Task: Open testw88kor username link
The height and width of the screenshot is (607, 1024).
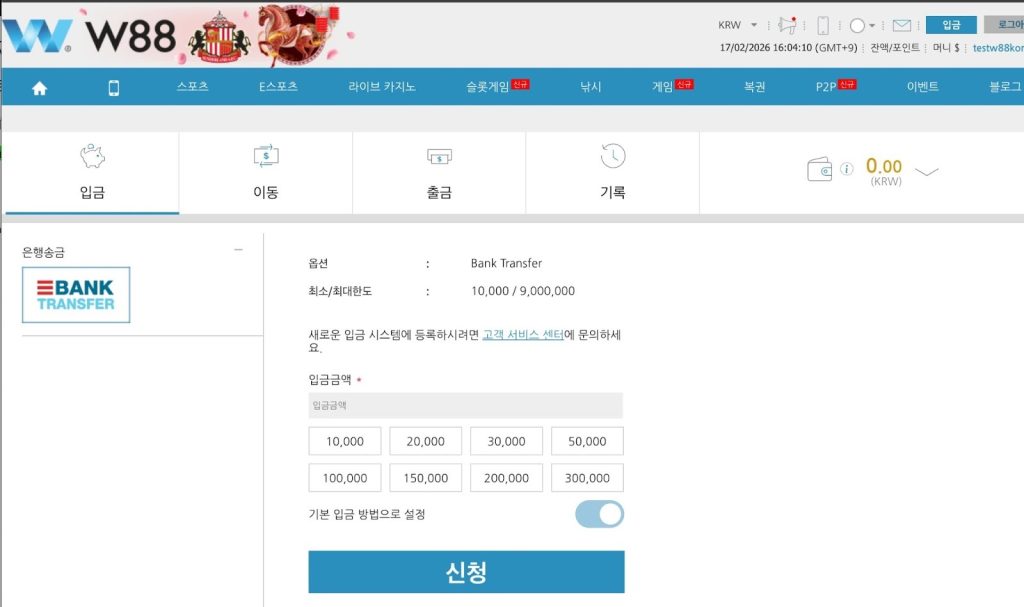Action: (x=998, y=48)
